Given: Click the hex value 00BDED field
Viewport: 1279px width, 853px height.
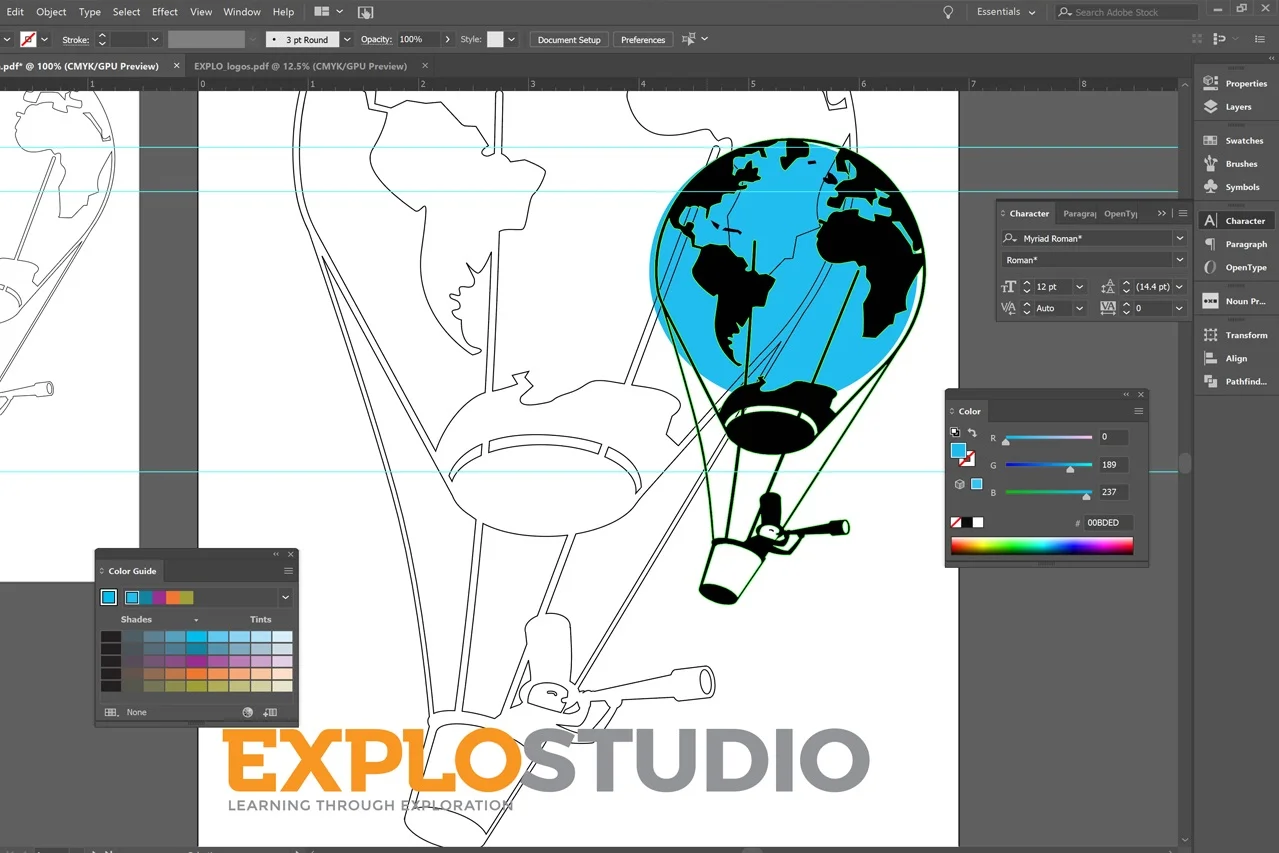Looking at the screenshot, I should (1108, 522).
